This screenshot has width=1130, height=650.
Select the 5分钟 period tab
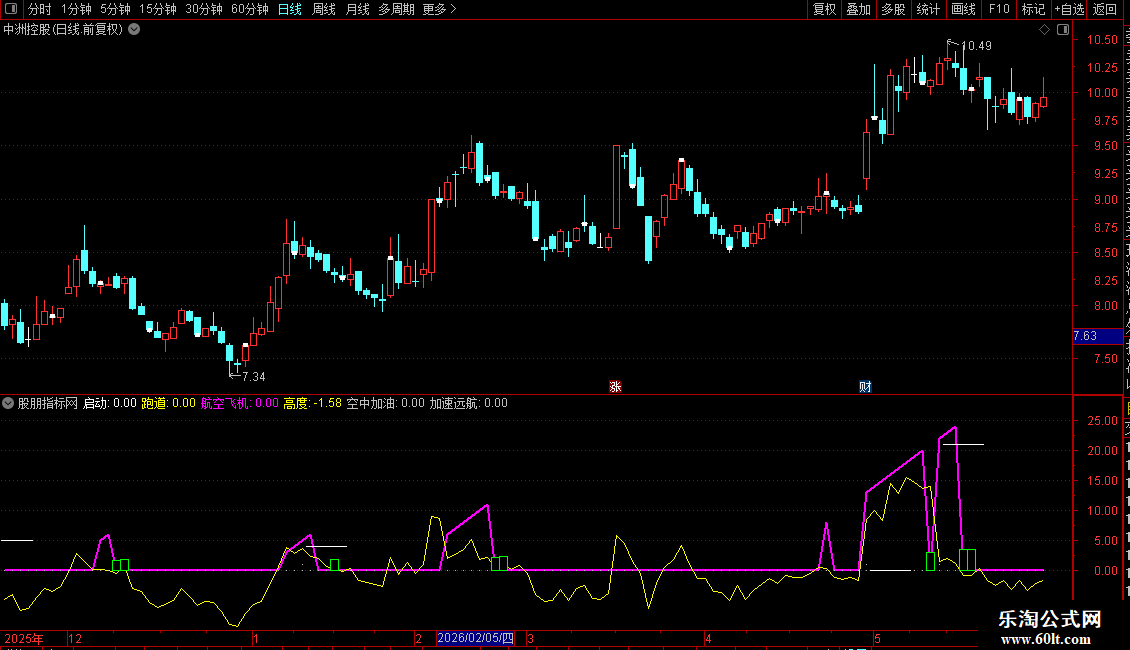(x=115, y=9)
